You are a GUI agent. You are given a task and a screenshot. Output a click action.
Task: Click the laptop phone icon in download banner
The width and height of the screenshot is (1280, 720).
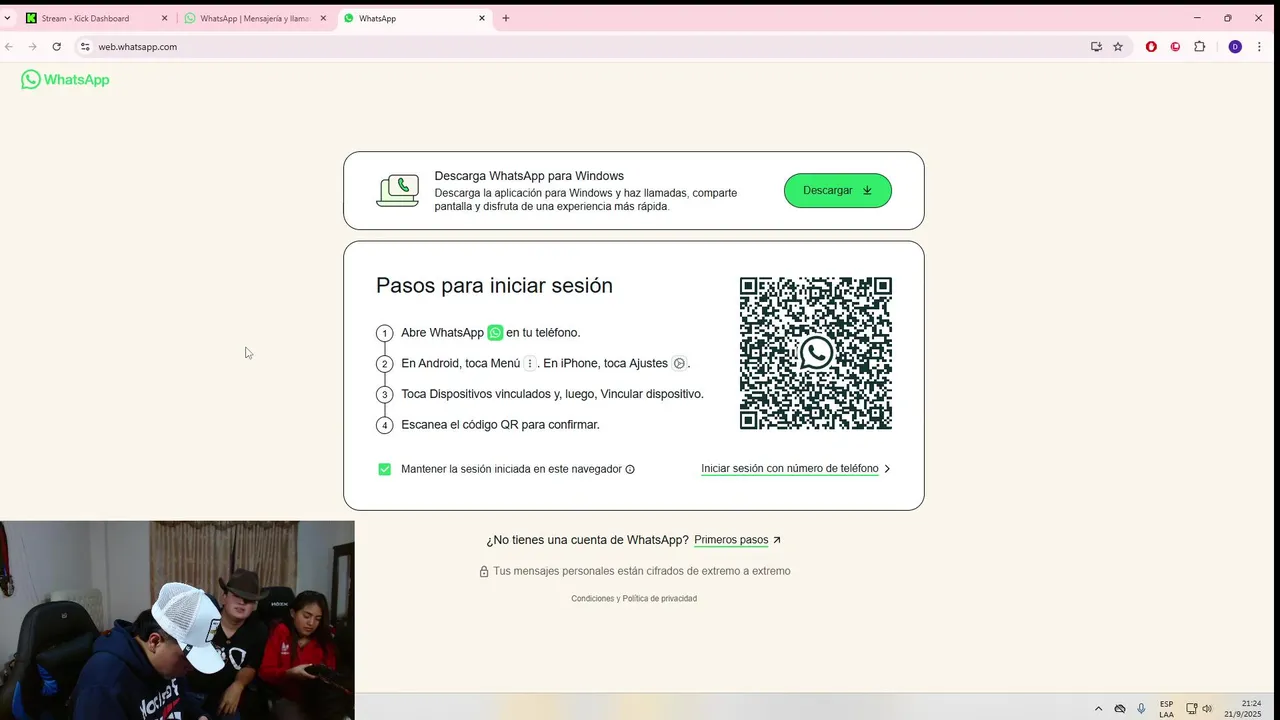pos(397,190)
